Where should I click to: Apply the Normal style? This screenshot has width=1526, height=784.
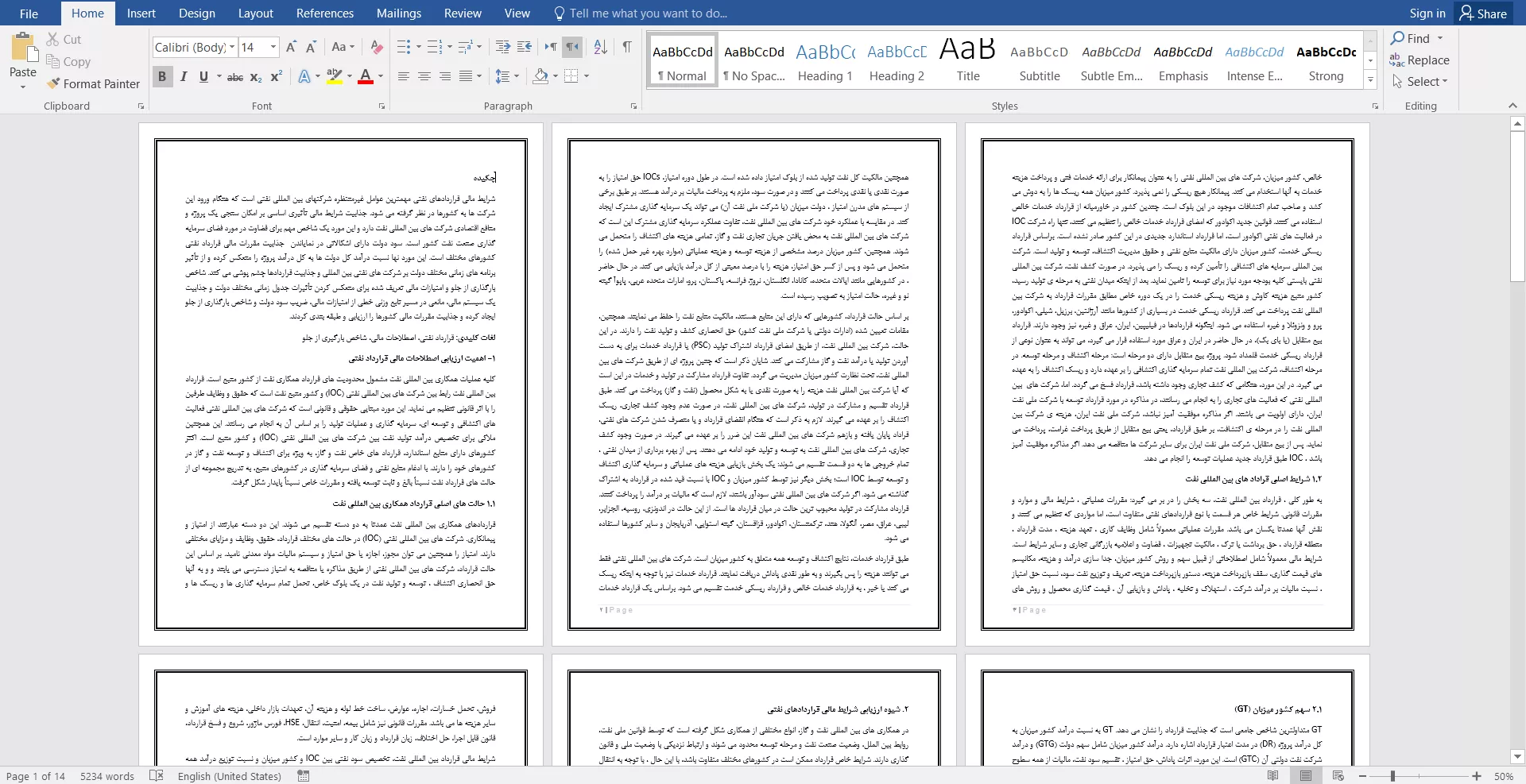[683, 60]
